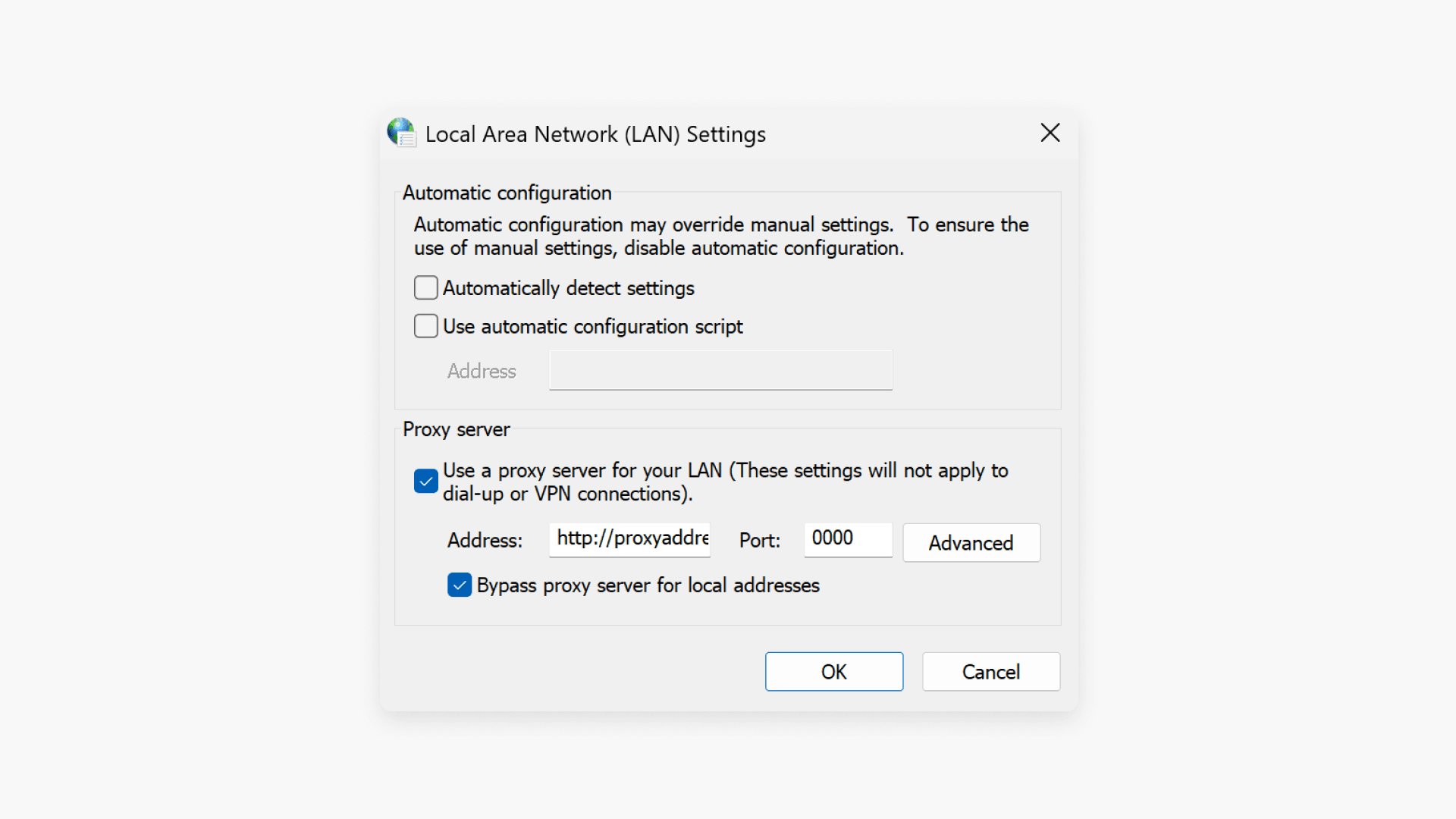Click the Internet Options globe icon
1456x819 pixels.
click(401, 133)
